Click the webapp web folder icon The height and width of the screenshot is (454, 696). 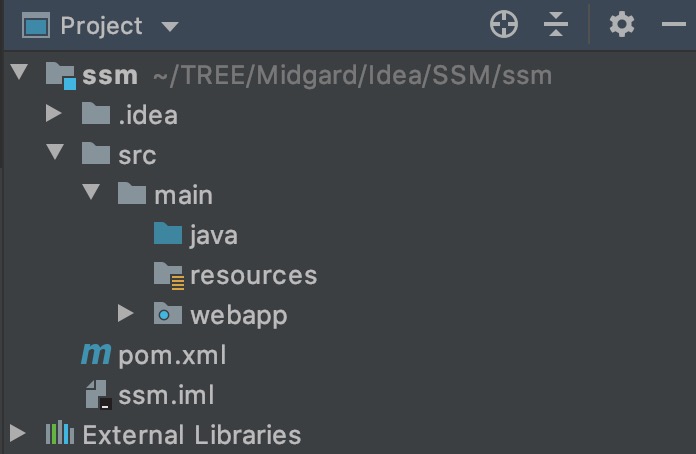168,314
